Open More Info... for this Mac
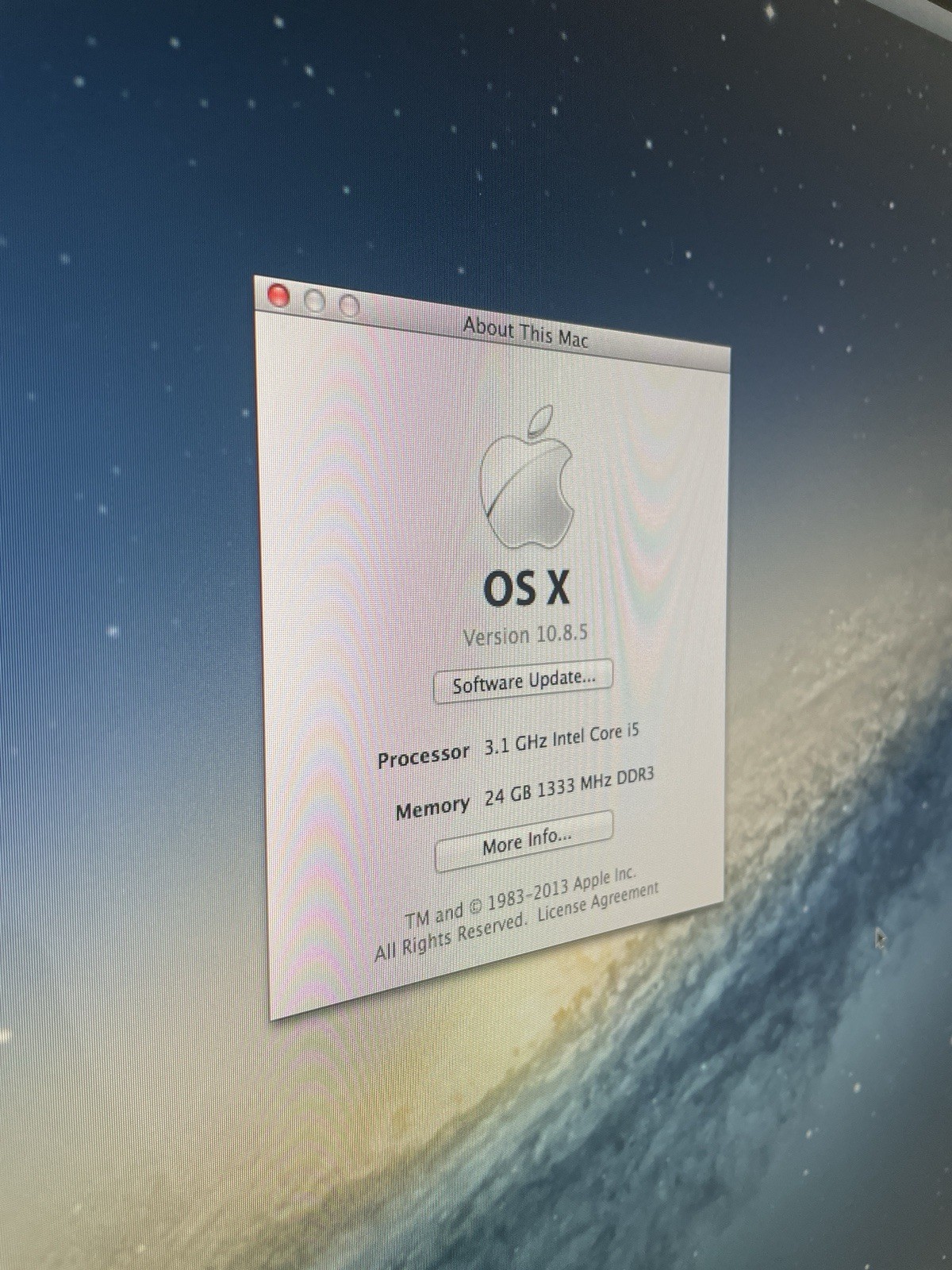952x1270 pixels. coord(524,841)
